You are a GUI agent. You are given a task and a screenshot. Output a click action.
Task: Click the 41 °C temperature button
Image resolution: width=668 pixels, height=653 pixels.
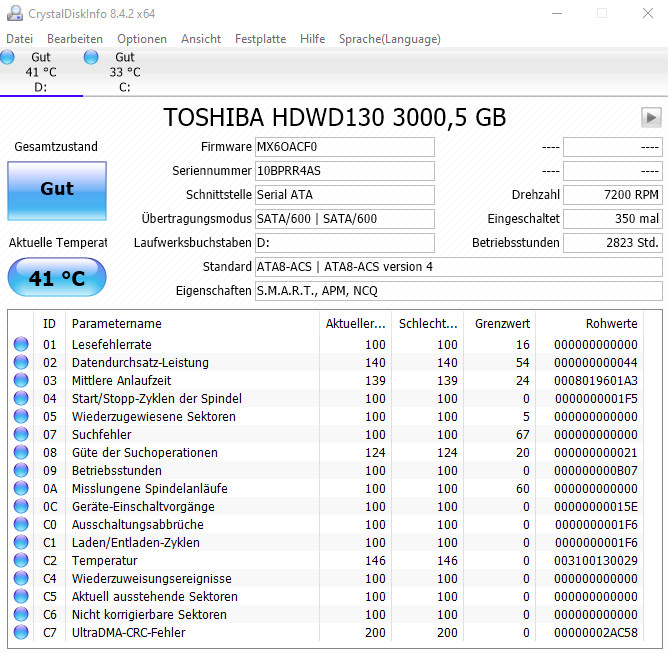[x=57, y=277]
